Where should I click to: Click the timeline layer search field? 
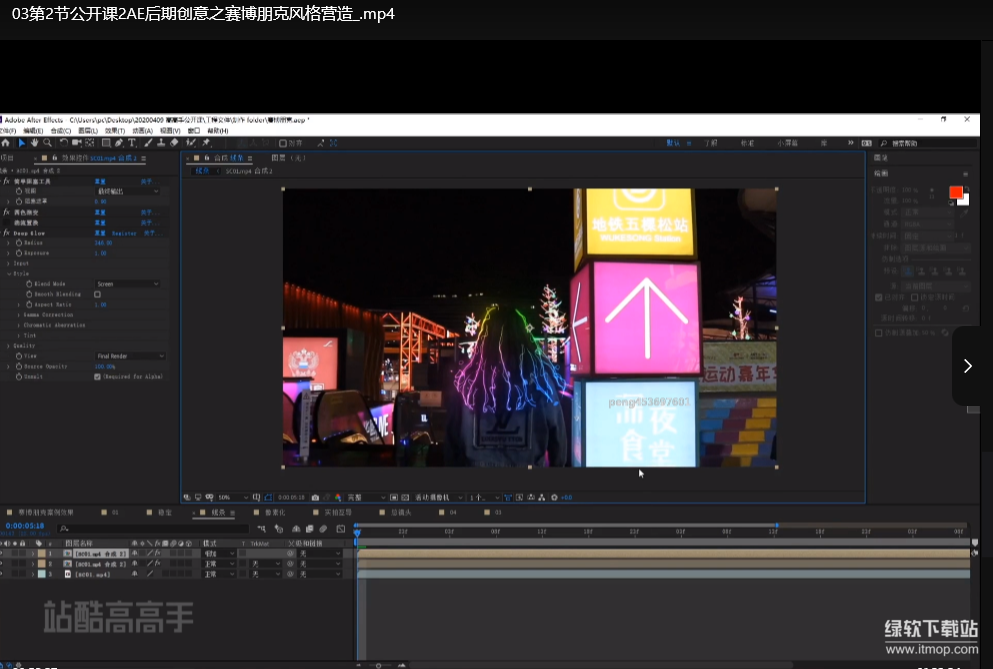150,528
